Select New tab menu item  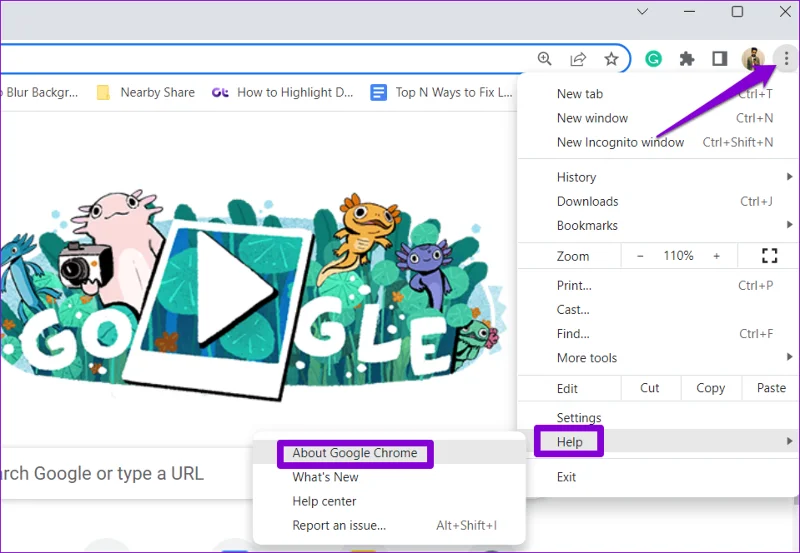click(659, 94)
